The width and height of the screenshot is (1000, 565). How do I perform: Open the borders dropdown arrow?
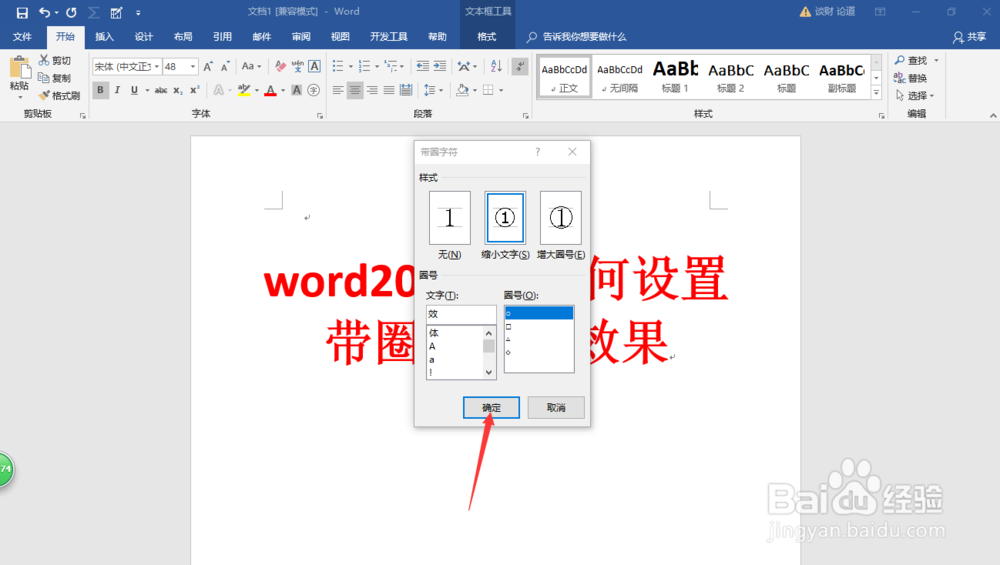[501, 91]
